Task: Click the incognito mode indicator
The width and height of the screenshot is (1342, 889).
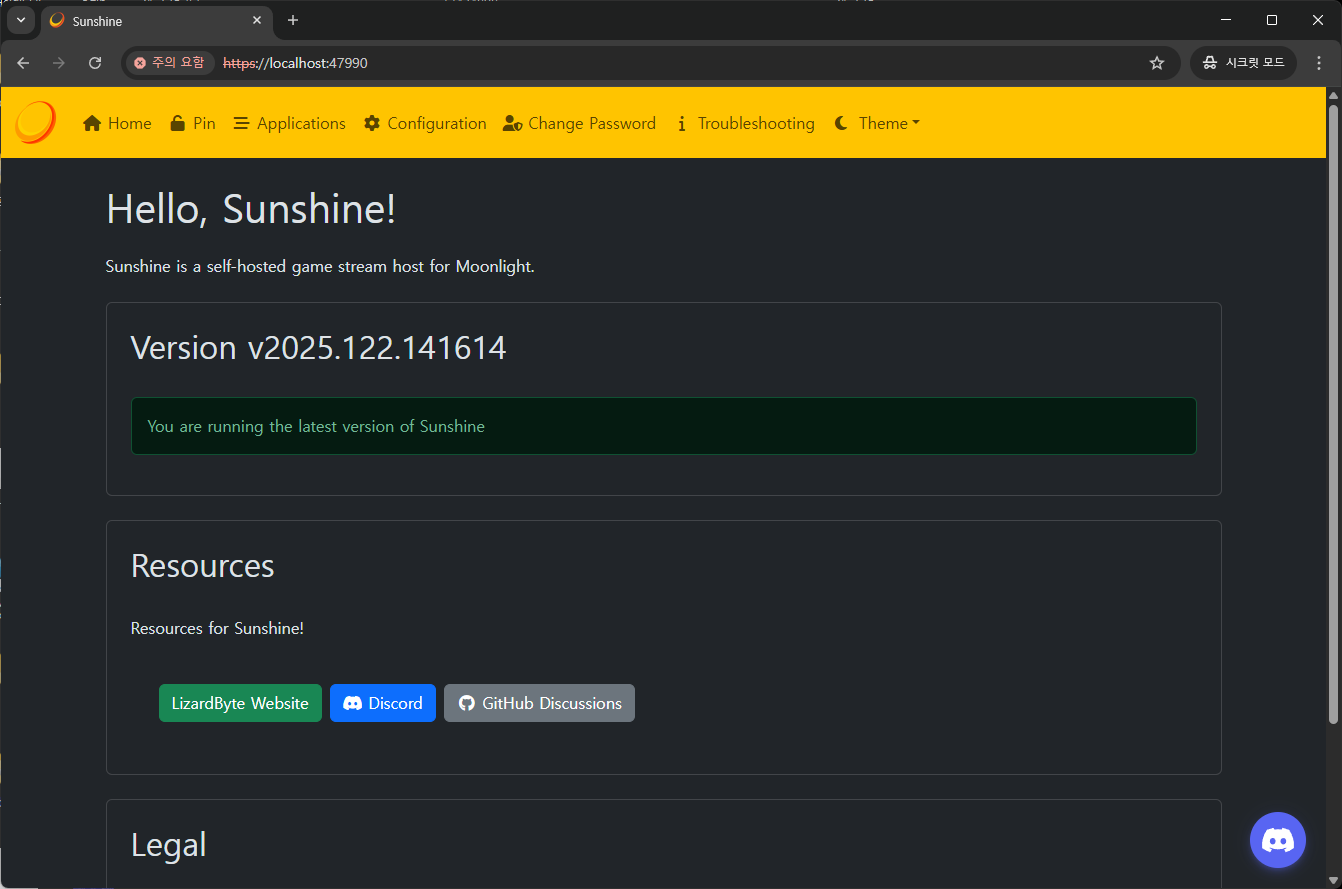Action: (1243, 63)
